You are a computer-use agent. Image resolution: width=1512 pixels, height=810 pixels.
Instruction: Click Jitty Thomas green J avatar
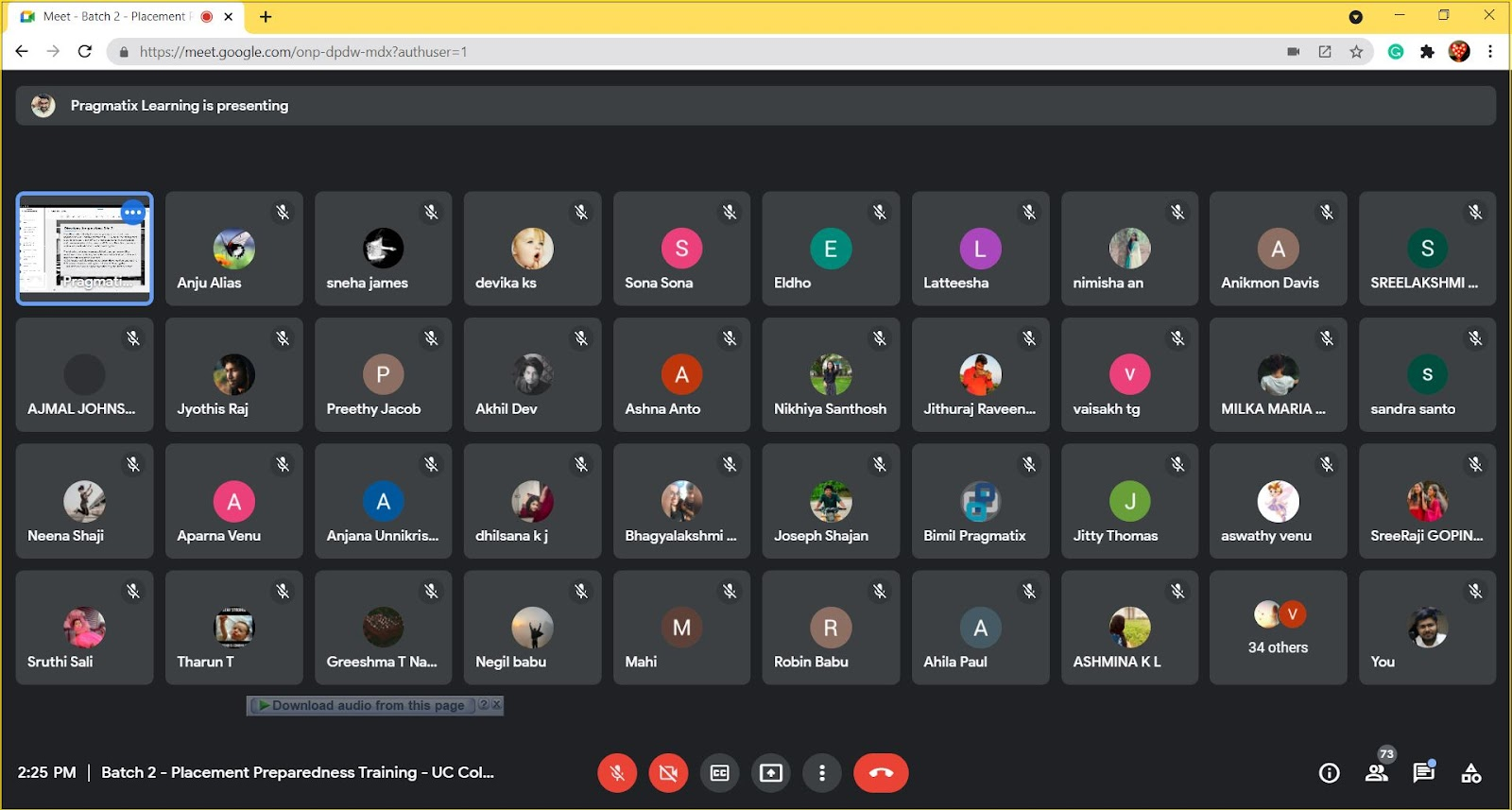click(1129, 502)
